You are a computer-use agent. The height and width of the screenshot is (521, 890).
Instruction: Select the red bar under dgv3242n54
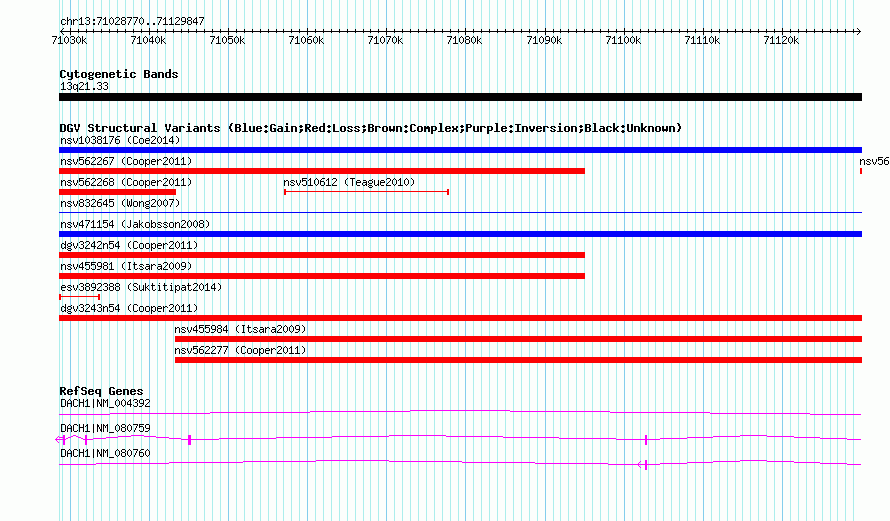[322, 255]
